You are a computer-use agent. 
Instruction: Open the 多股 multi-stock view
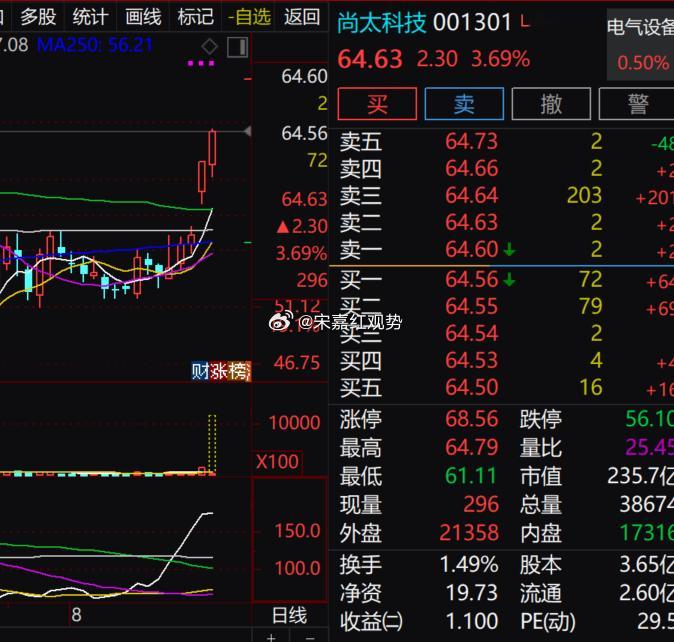39,17
